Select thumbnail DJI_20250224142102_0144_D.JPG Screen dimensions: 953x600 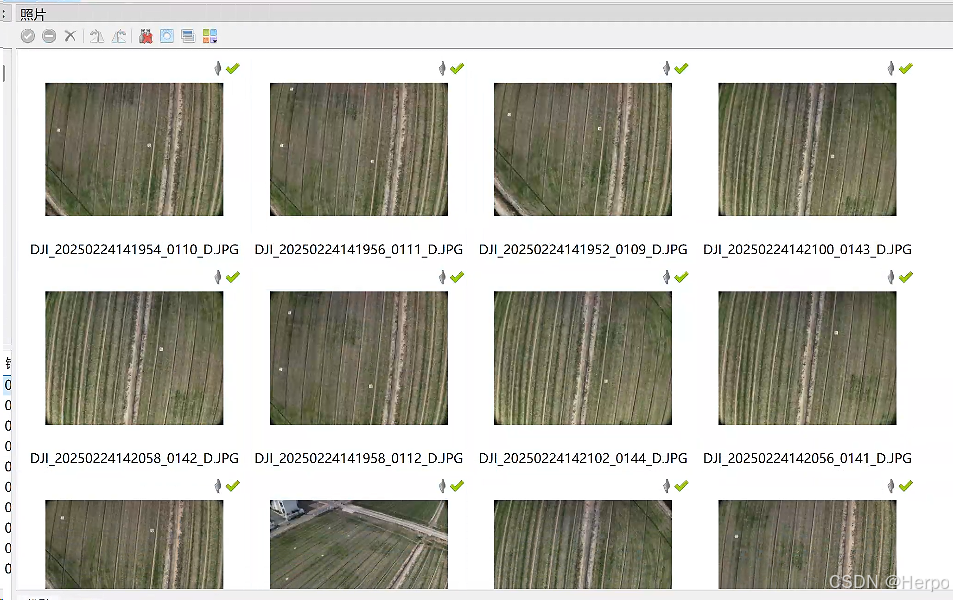[583, 358]
